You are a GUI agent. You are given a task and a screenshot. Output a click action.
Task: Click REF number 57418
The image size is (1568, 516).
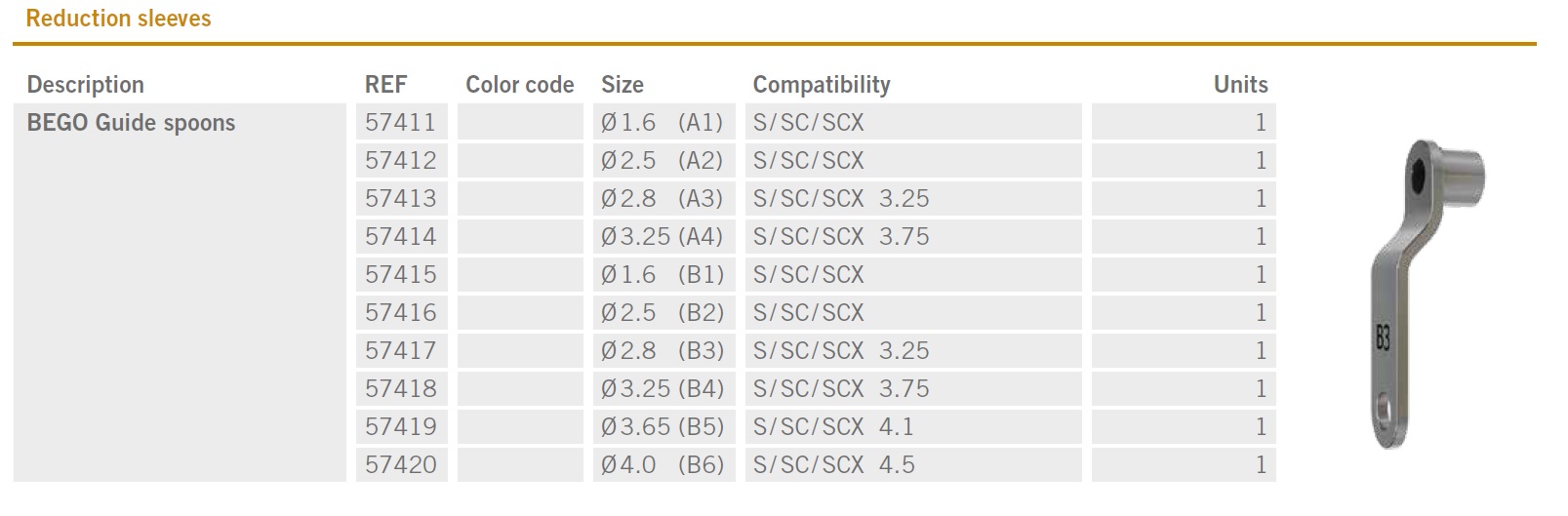point(400,389)
